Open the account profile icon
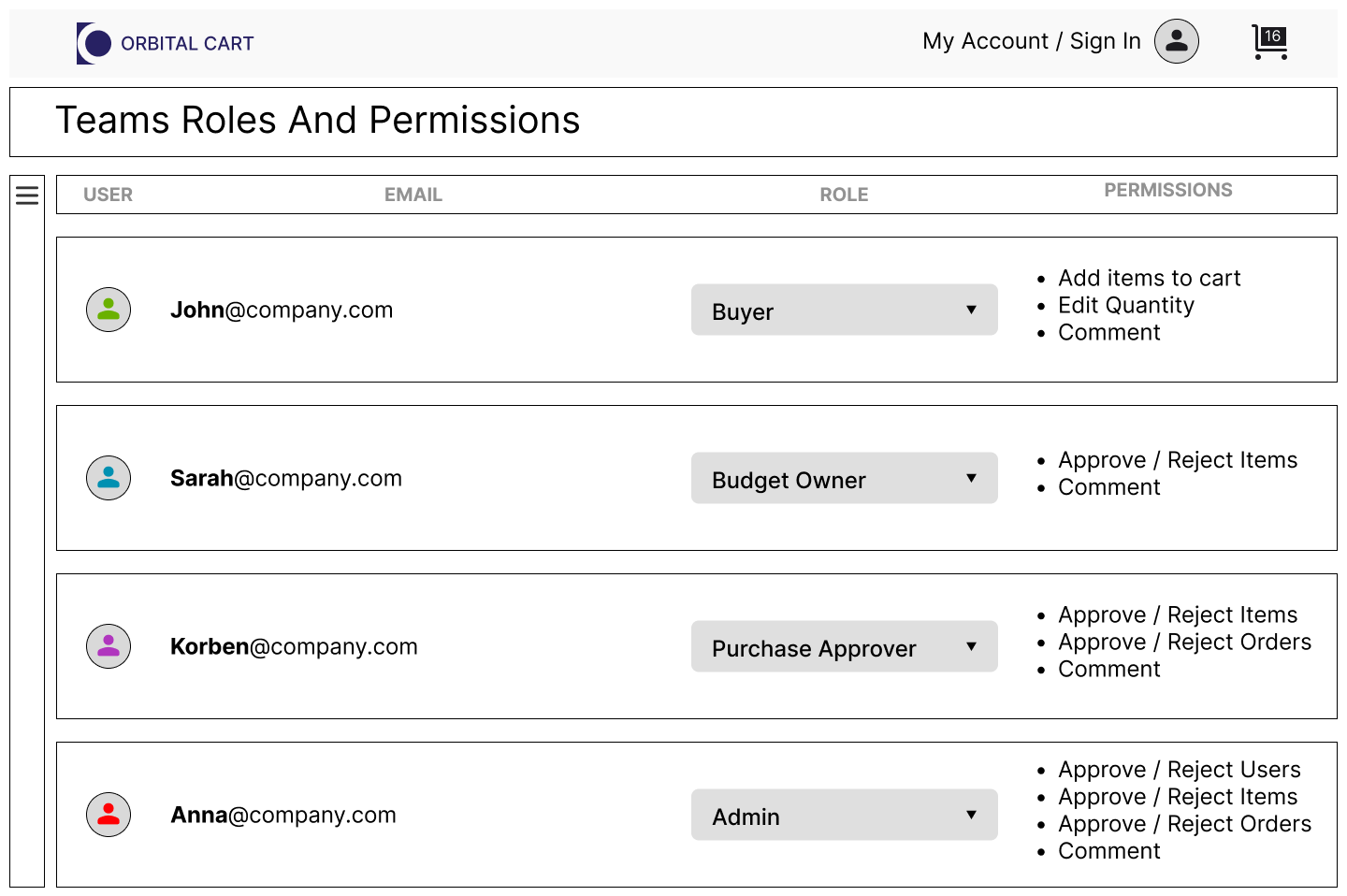This screenshot has height=896, width=1347. point(1176,41)
